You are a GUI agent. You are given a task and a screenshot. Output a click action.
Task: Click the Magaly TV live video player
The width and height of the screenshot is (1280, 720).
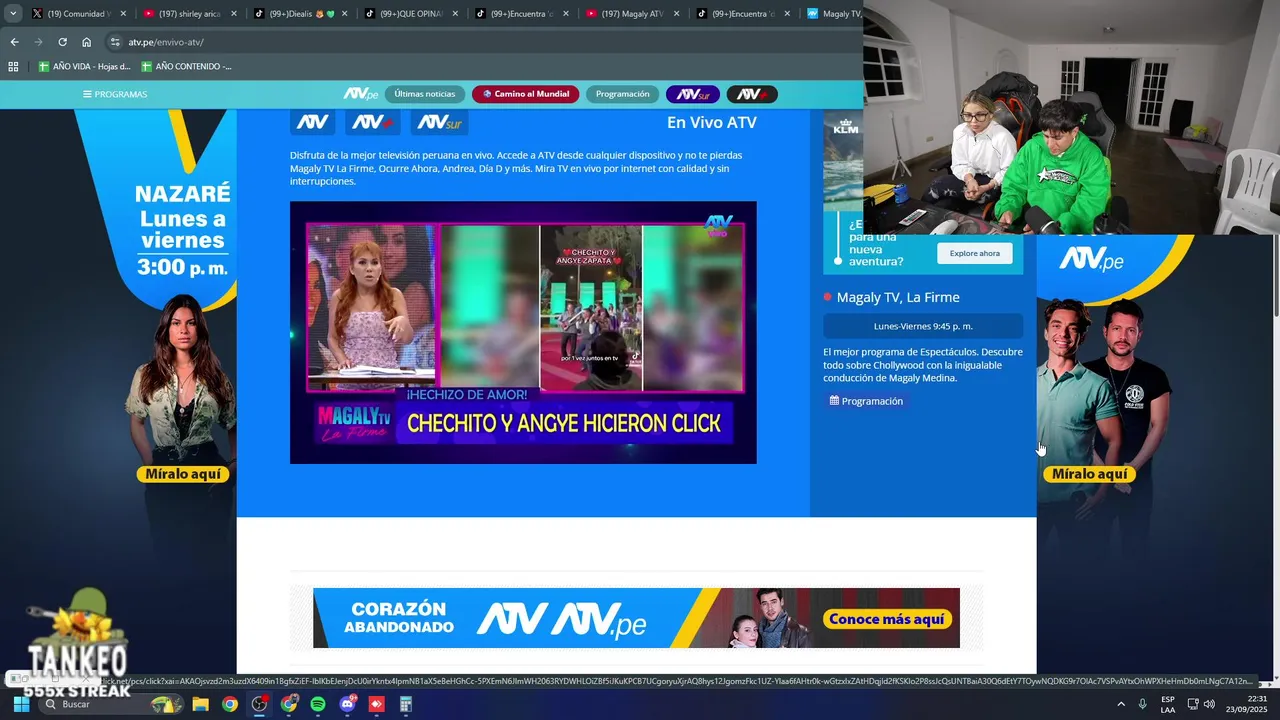click(x=523, y=332)
